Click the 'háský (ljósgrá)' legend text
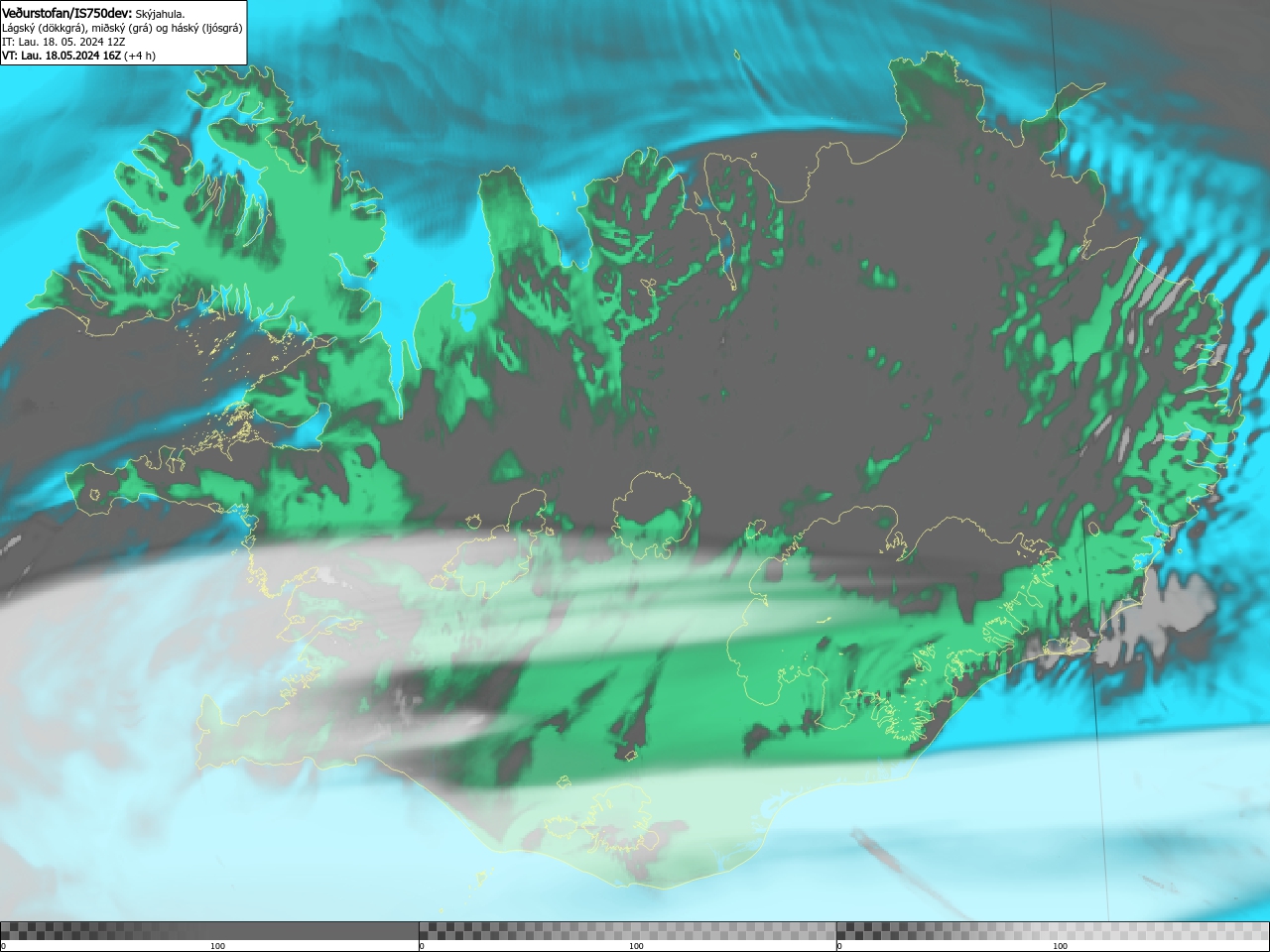 tap(206, 28)
